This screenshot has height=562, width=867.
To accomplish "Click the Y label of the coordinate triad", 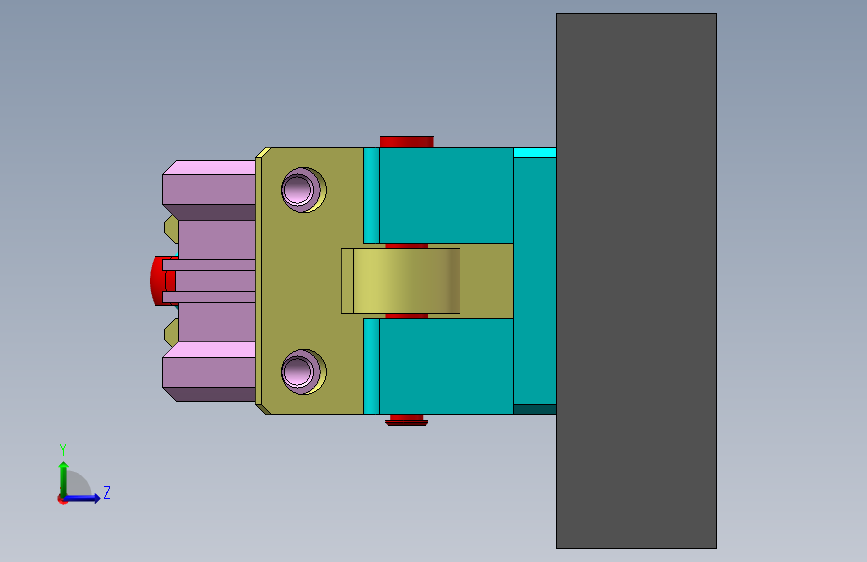I will pyautogui.click(x=63, y=449).
